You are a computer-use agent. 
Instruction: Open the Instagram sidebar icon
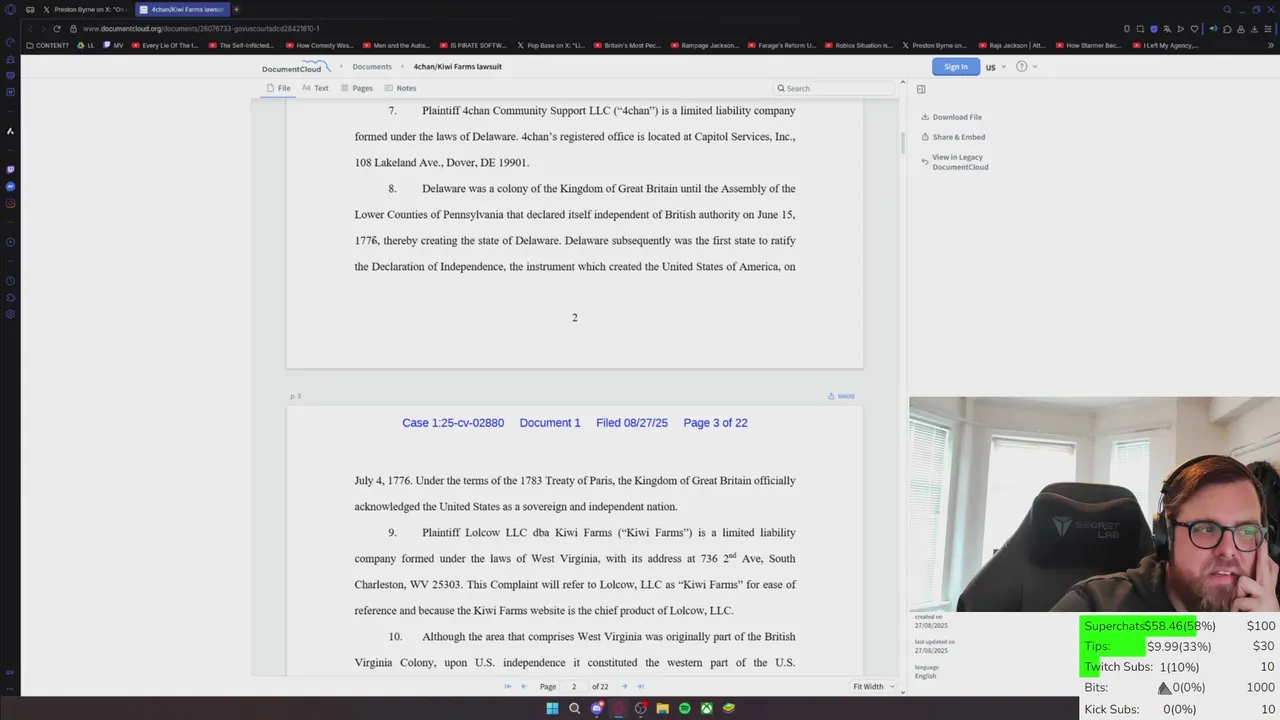(x=10, y=203)
